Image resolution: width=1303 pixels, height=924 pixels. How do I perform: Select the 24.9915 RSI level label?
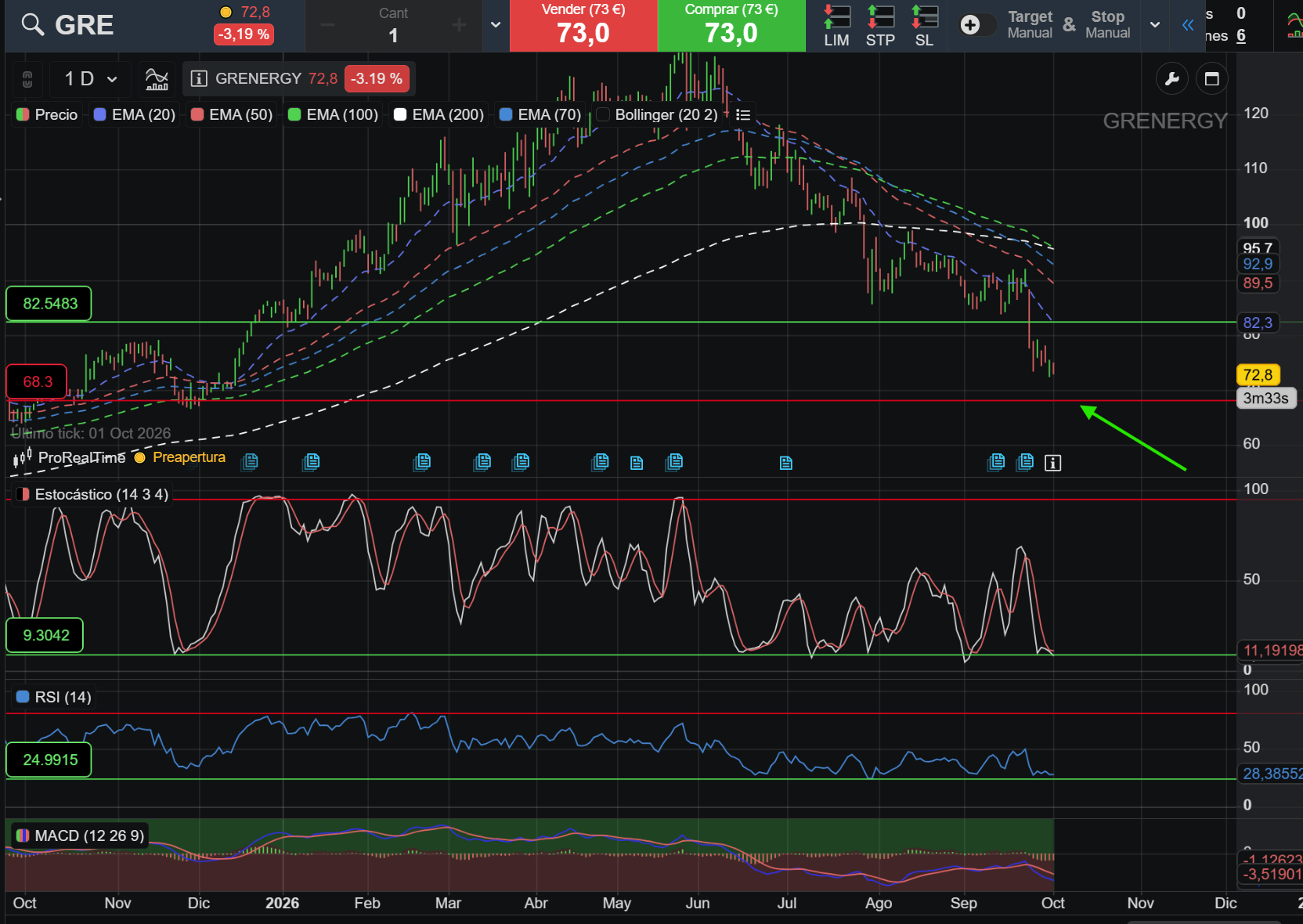pos(49,760)
